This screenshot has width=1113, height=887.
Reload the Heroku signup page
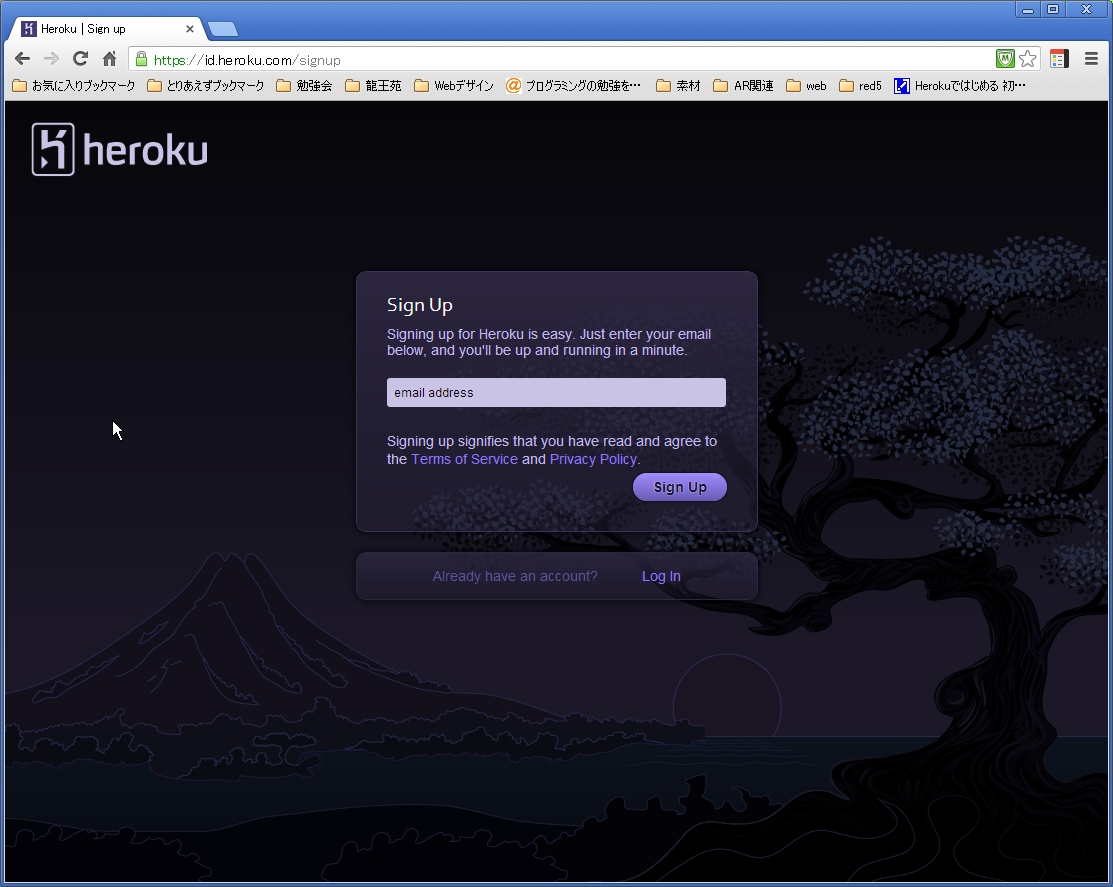coord(80,59)
